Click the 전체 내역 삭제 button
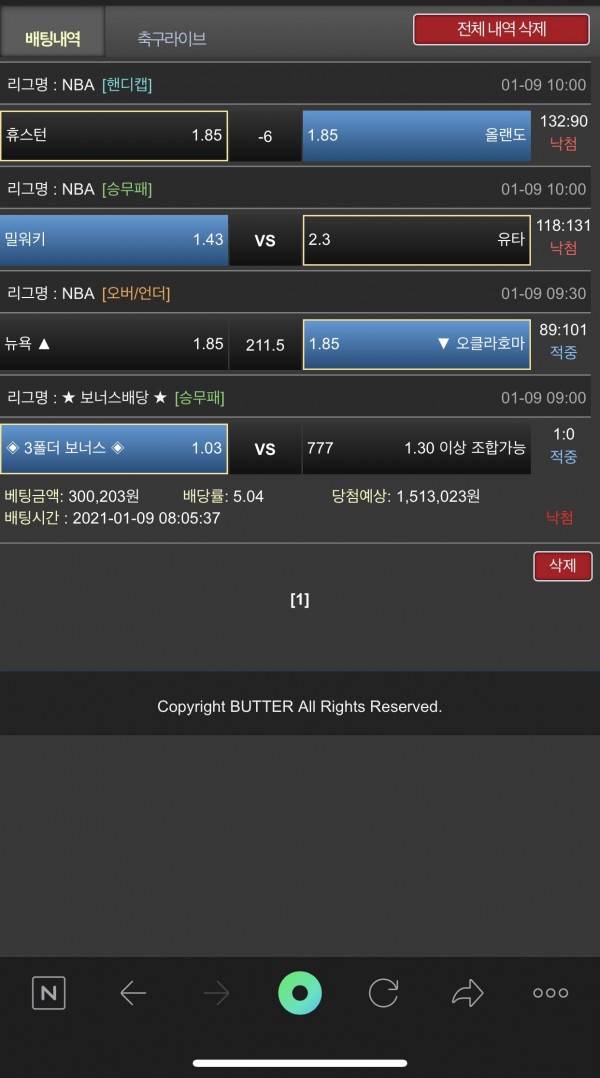 pyautogui.click(x=501, y=30)
